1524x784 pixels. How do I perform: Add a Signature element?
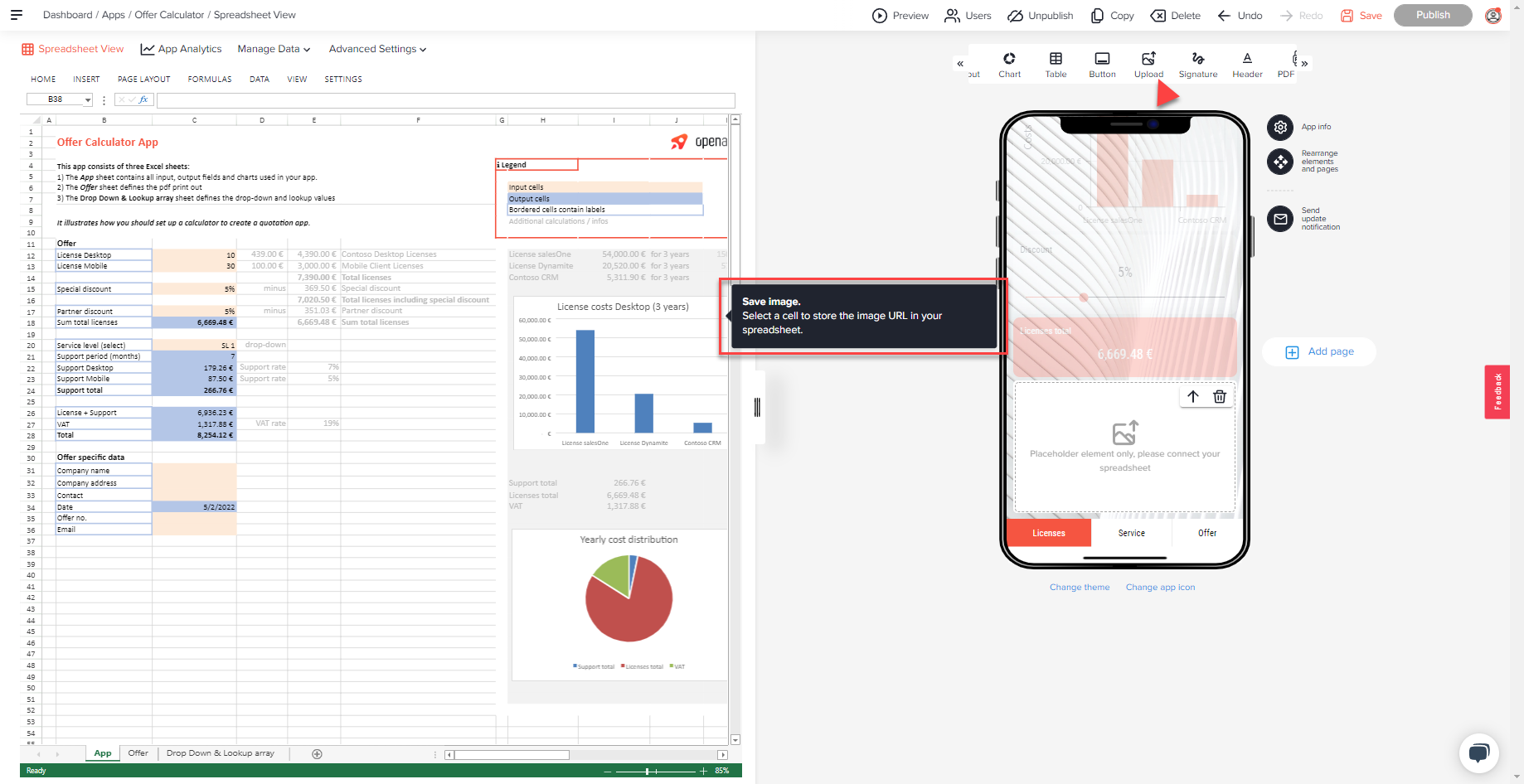(x=1198, y=65)
